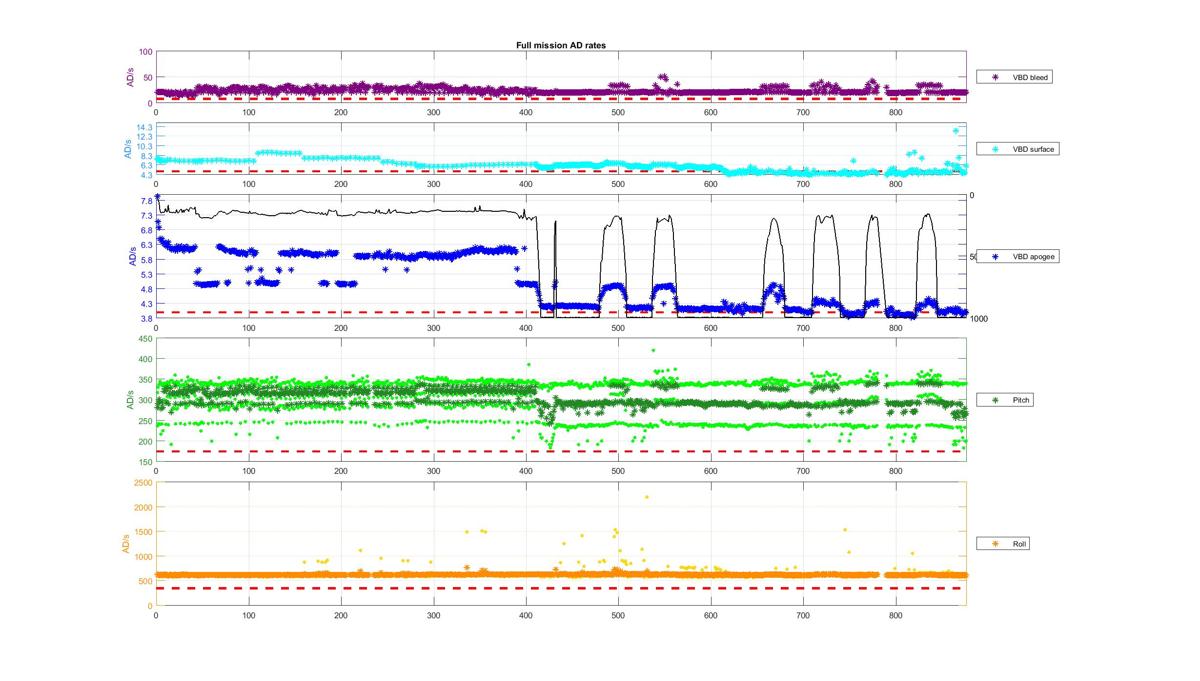Click the '2500' tick label on Roll axis
The width and height of the screenshot is (1200, 681).
pyautogui.click(x=143, y=483)
